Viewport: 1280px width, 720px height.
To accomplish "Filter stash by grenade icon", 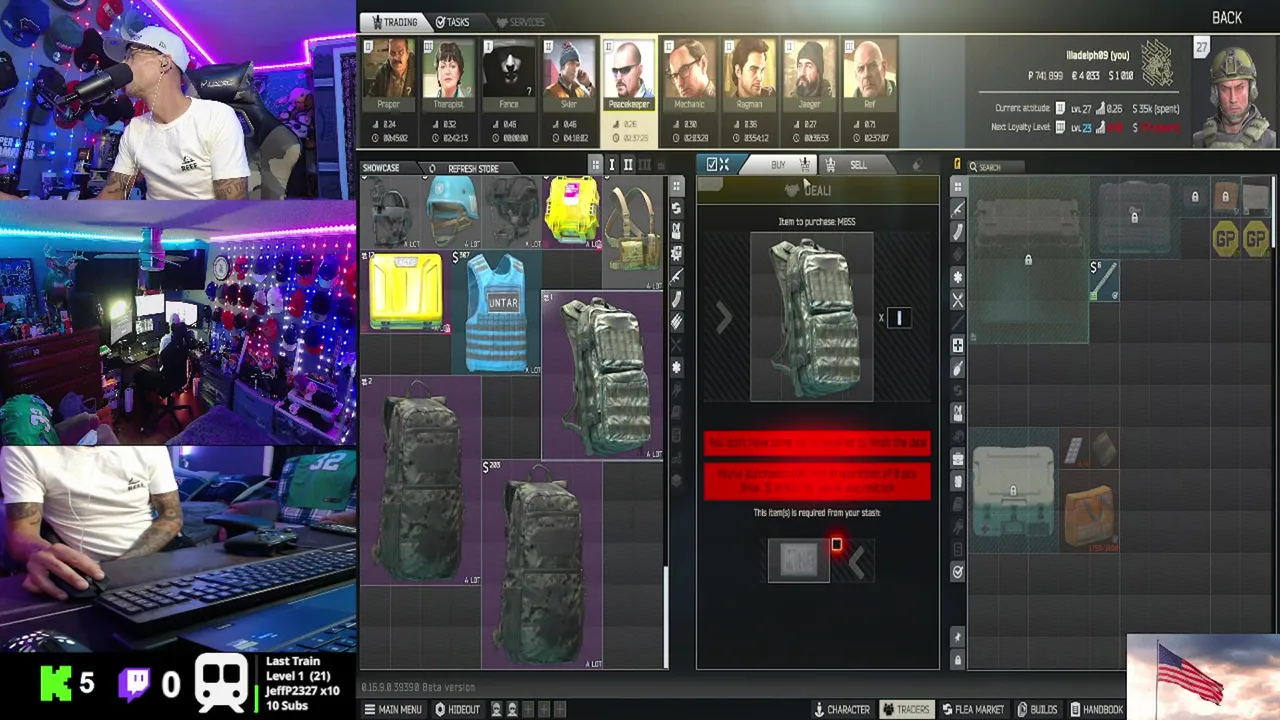I will coord(958,368).
